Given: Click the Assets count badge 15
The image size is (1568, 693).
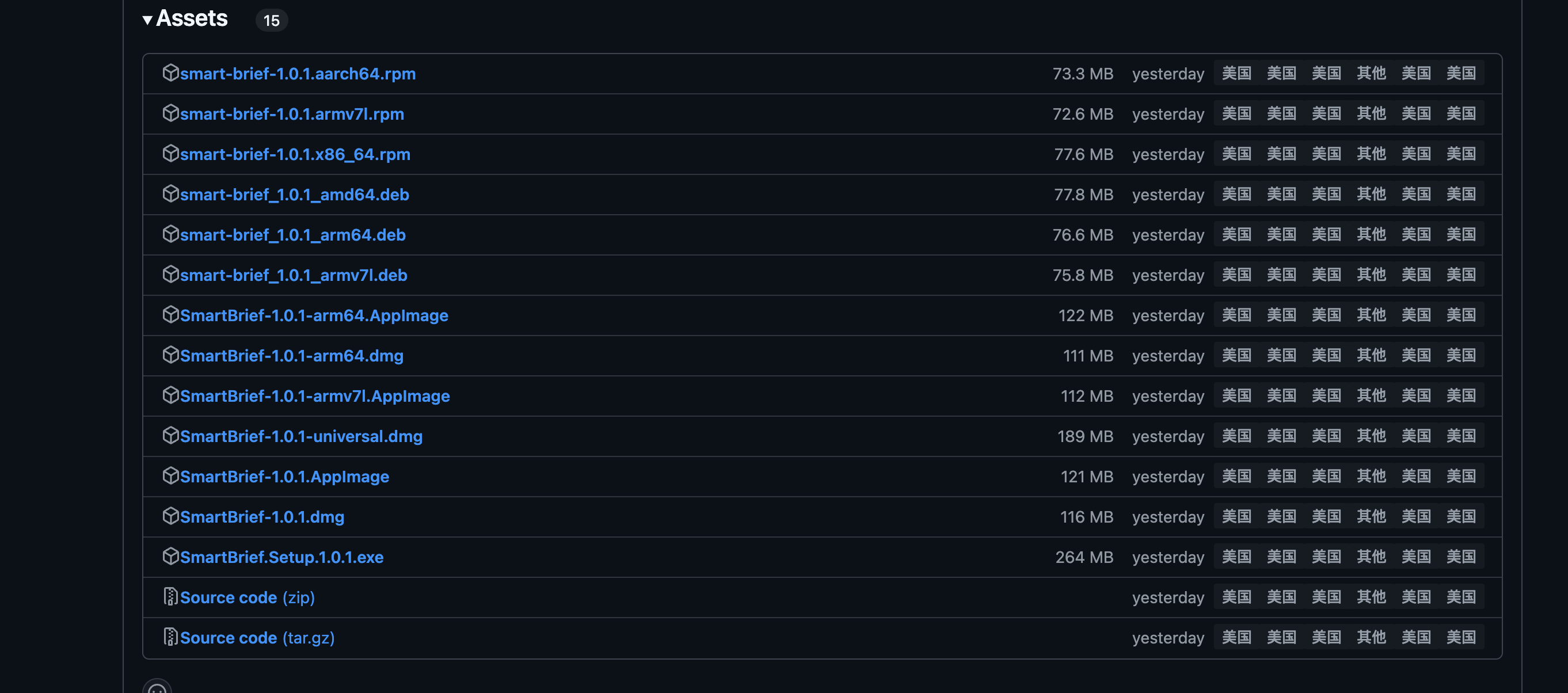Looking at the screenshot, I should click(271, 21).
